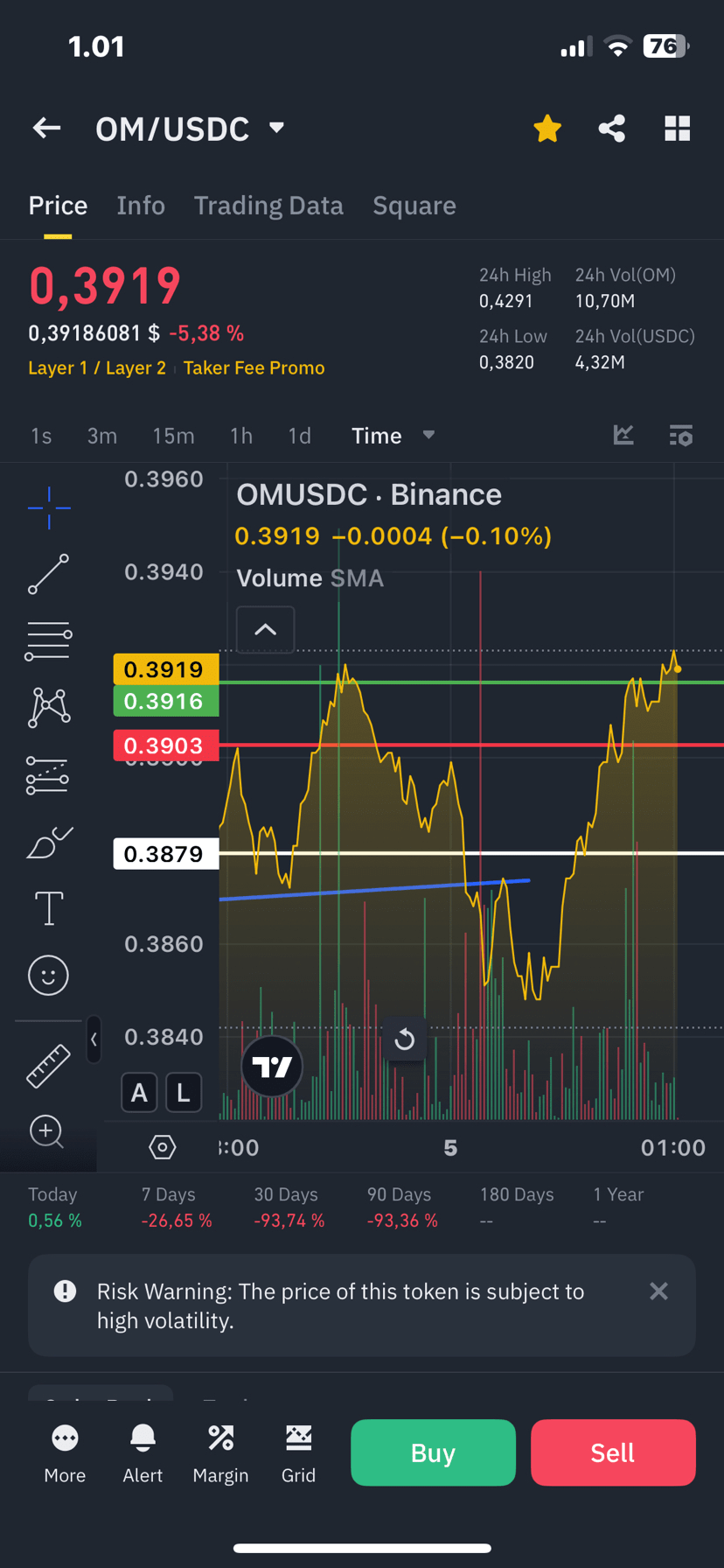Tap the share icon

click(612, 129)
